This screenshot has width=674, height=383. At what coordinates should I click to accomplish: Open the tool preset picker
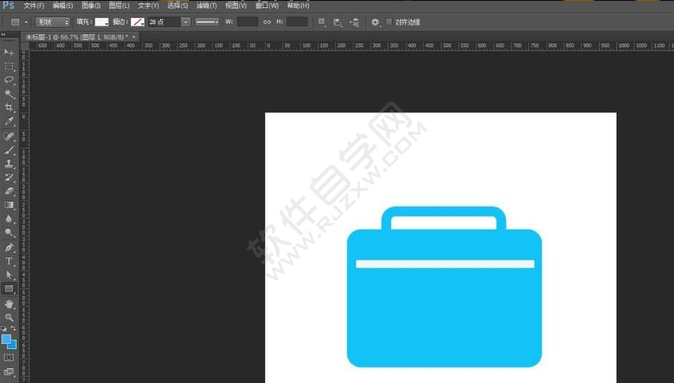pyautogui.click(x=18, y=22)
